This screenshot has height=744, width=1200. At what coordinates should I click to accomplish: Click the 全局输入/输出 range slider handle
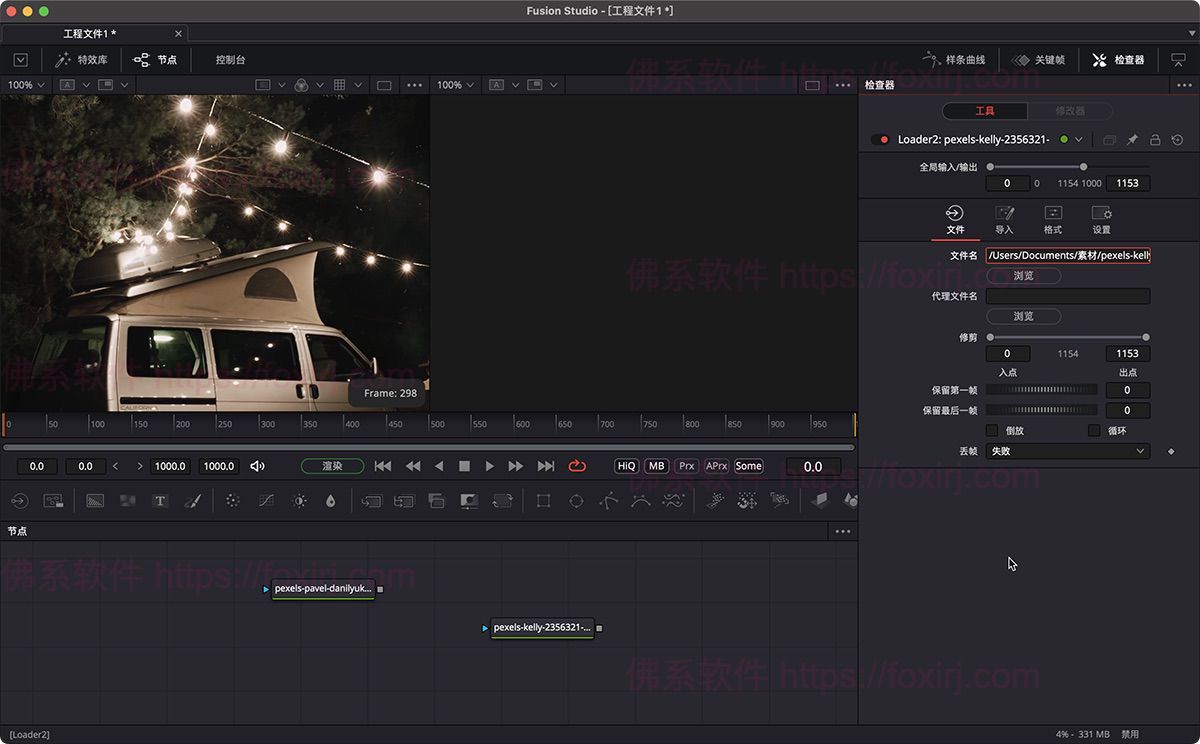pos(1084,165)
